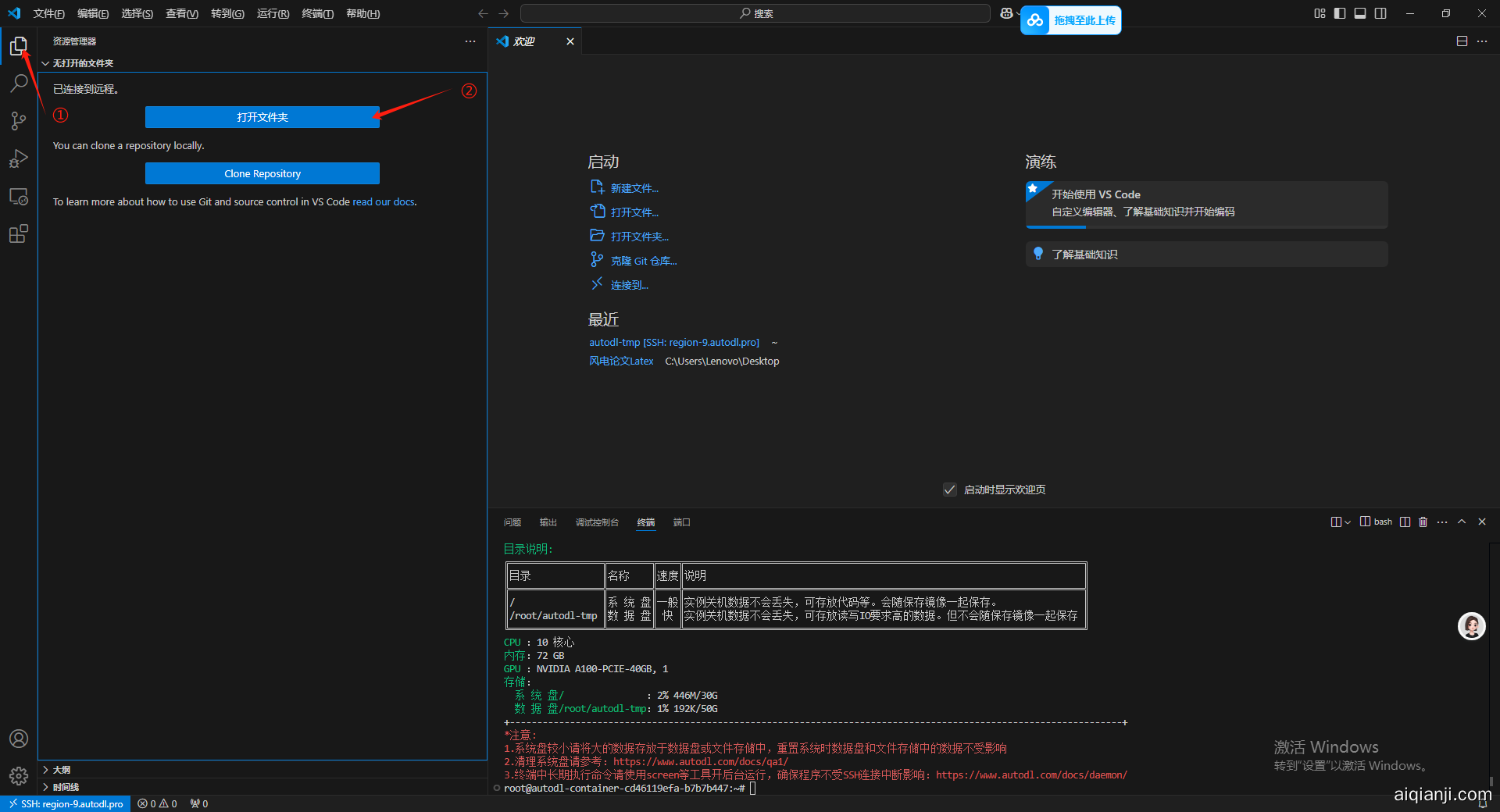Click the SSH region-9.autodl.pro remote indicator

(66, 803)
